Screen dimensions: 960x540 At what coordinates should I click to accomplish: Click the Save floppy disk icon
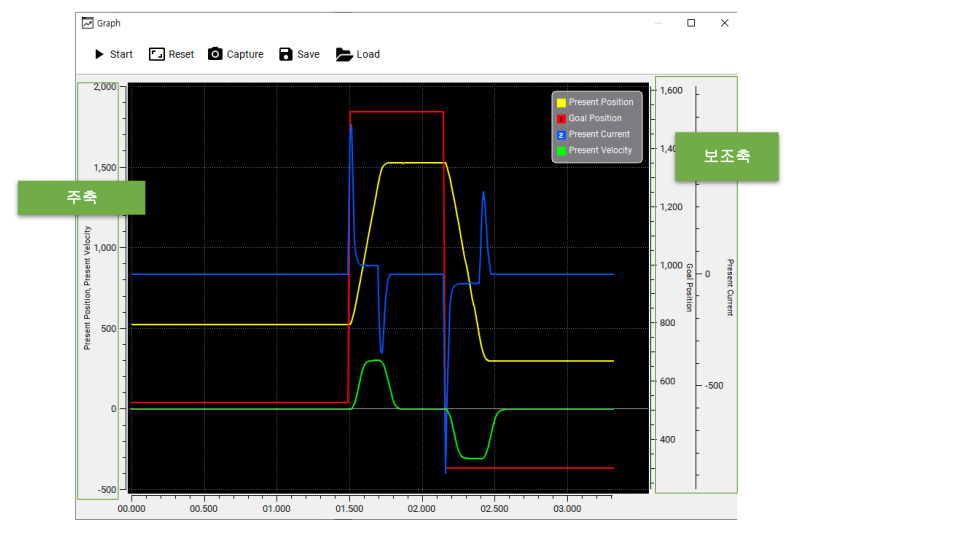(x=286, y=54)
